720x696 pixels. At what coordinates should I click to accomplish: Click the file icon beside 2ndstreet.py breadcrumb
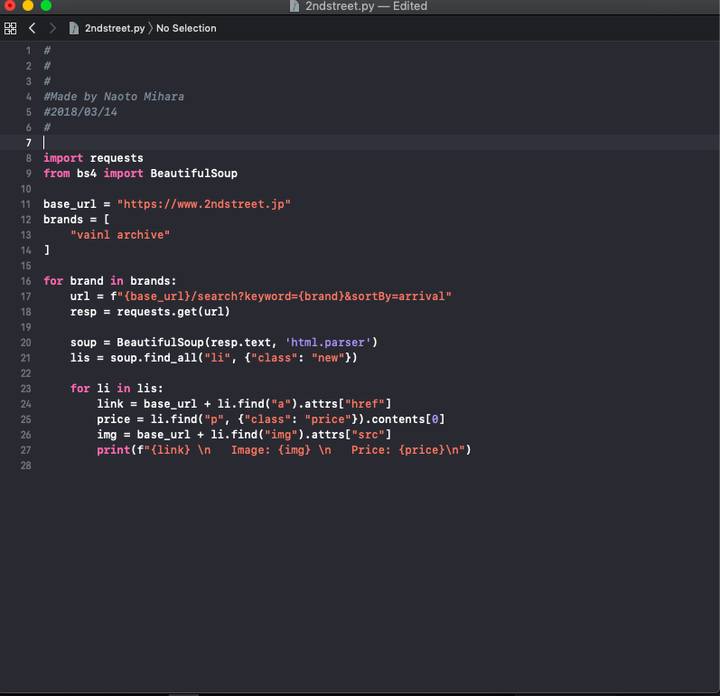tap(75, 28)
